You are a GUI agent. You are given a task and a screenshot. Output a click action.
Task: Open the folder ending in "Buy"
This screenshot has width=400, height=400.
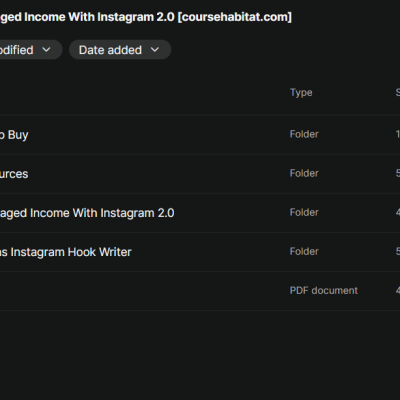tap(14, 135)
